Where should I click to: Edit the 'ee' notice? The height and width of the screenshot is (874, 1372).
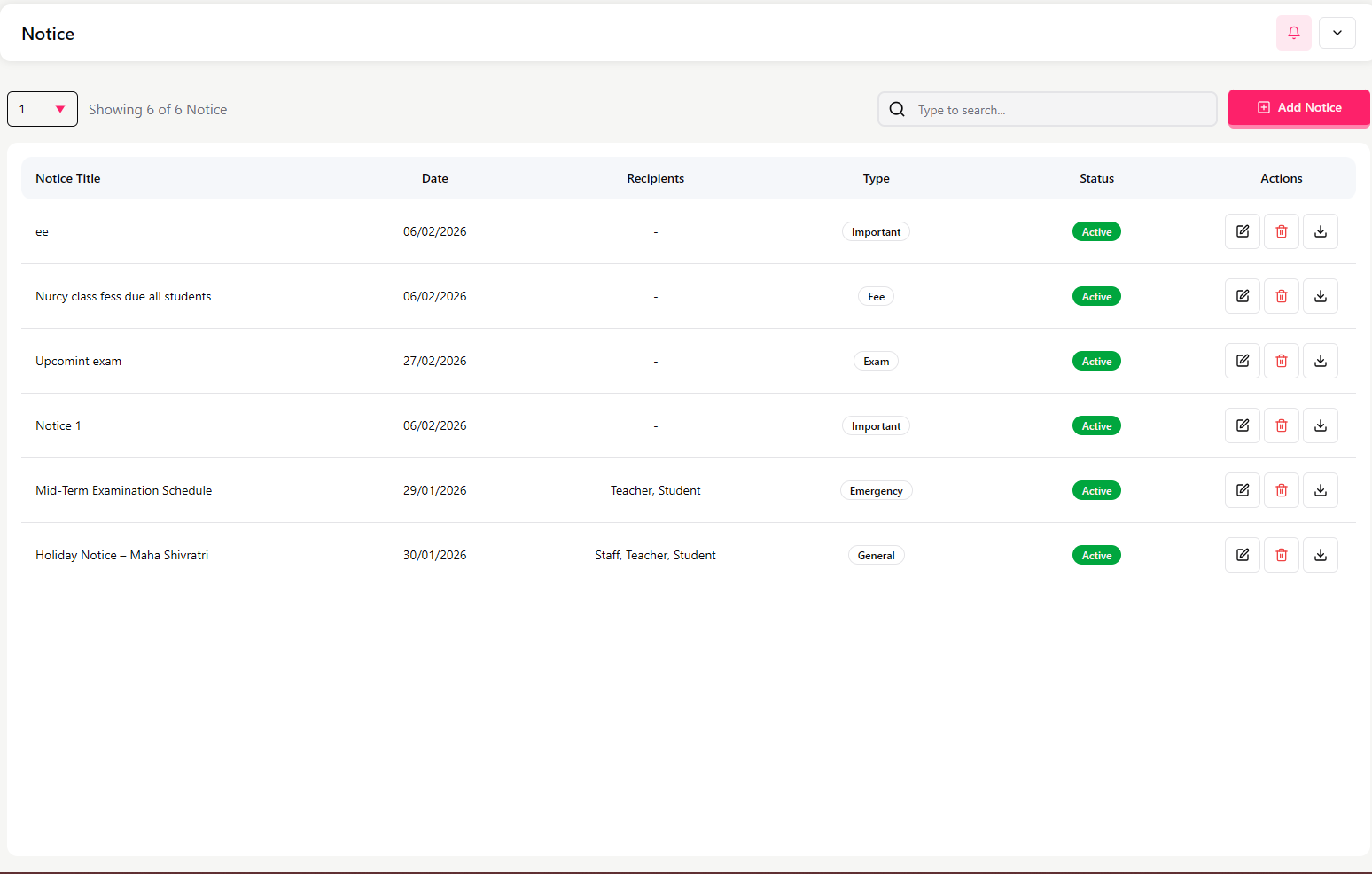(1242, 231)
